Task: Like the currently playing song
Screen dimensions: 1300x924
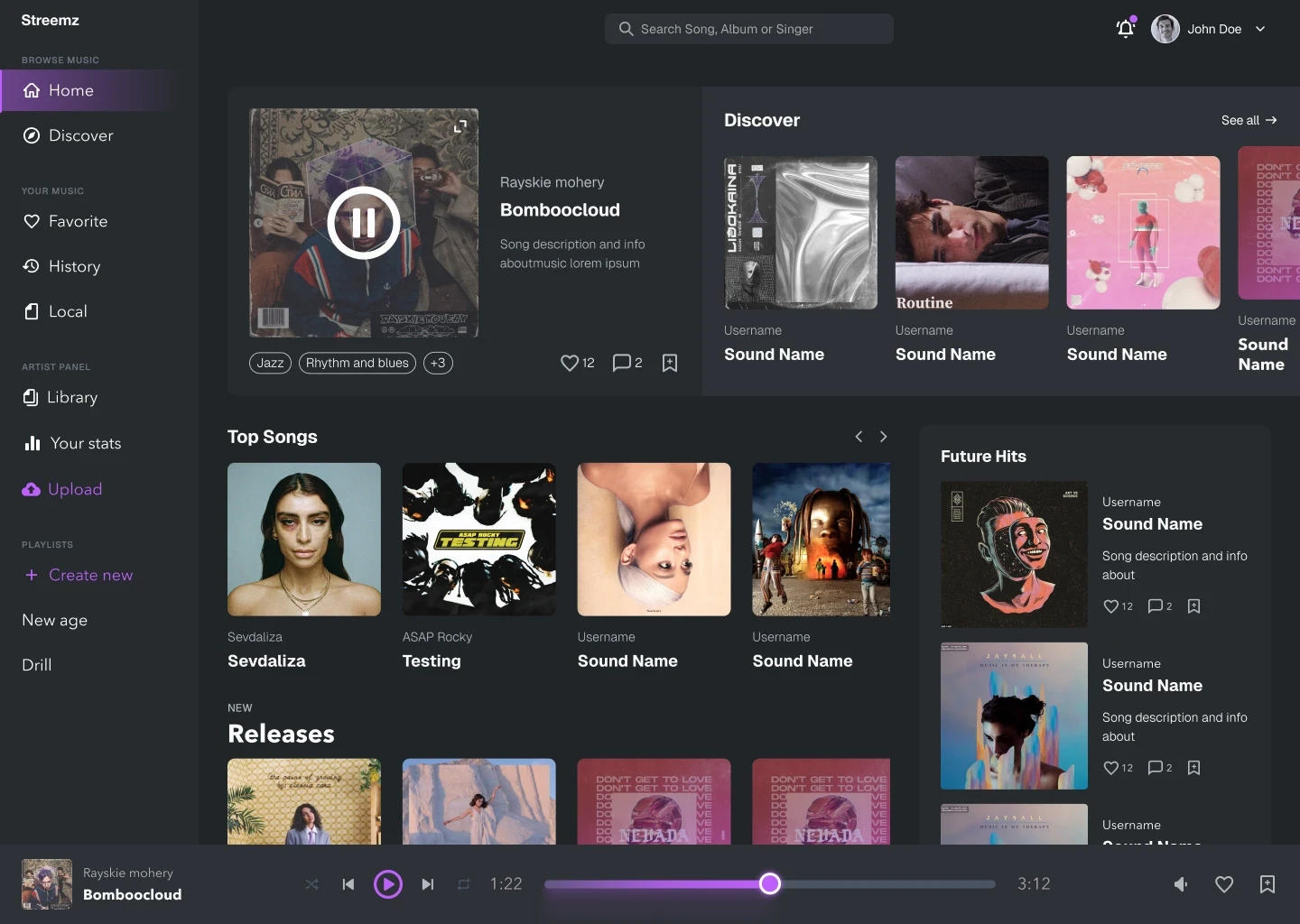Action: click(x=1224, y=884)
